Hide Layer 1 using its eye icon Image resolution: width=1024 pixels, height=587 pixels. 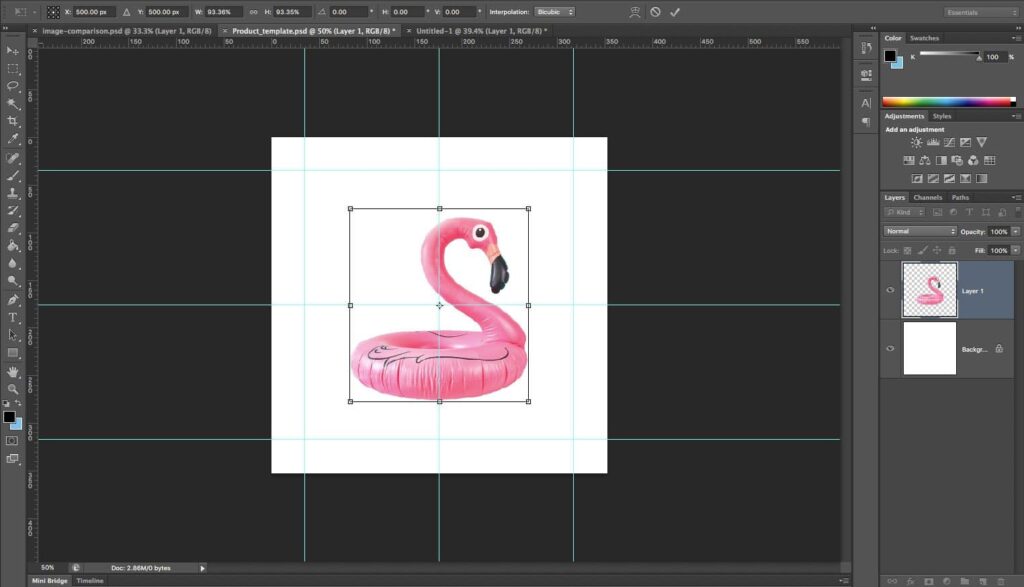[890, 290]
